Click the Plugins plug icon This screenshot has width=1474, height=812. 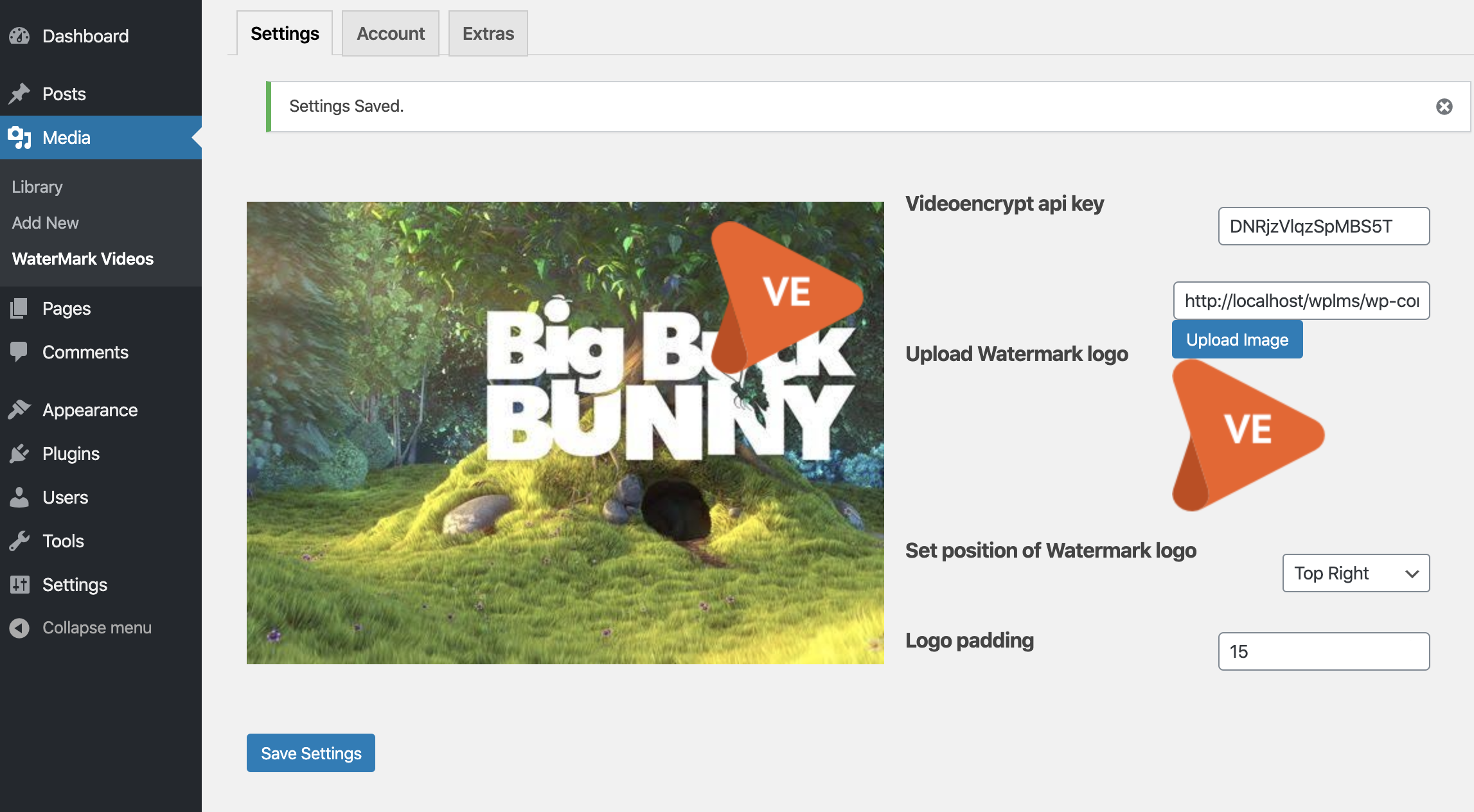click(x=19, y=454)
